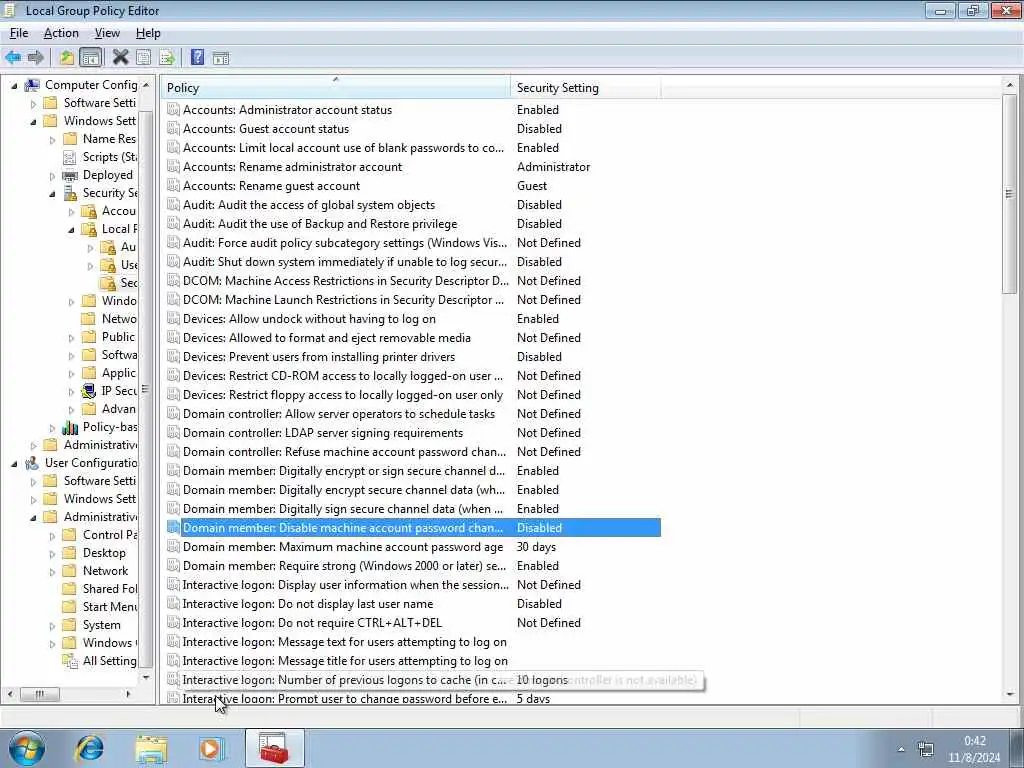Click the Computer Configuration node icon
1024x768 pixels.
click(x=32, y=85)
